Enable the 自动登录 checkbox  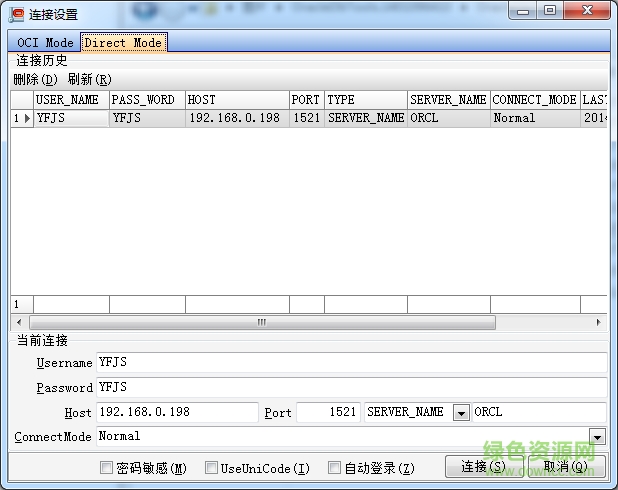[x=335, y=468]
